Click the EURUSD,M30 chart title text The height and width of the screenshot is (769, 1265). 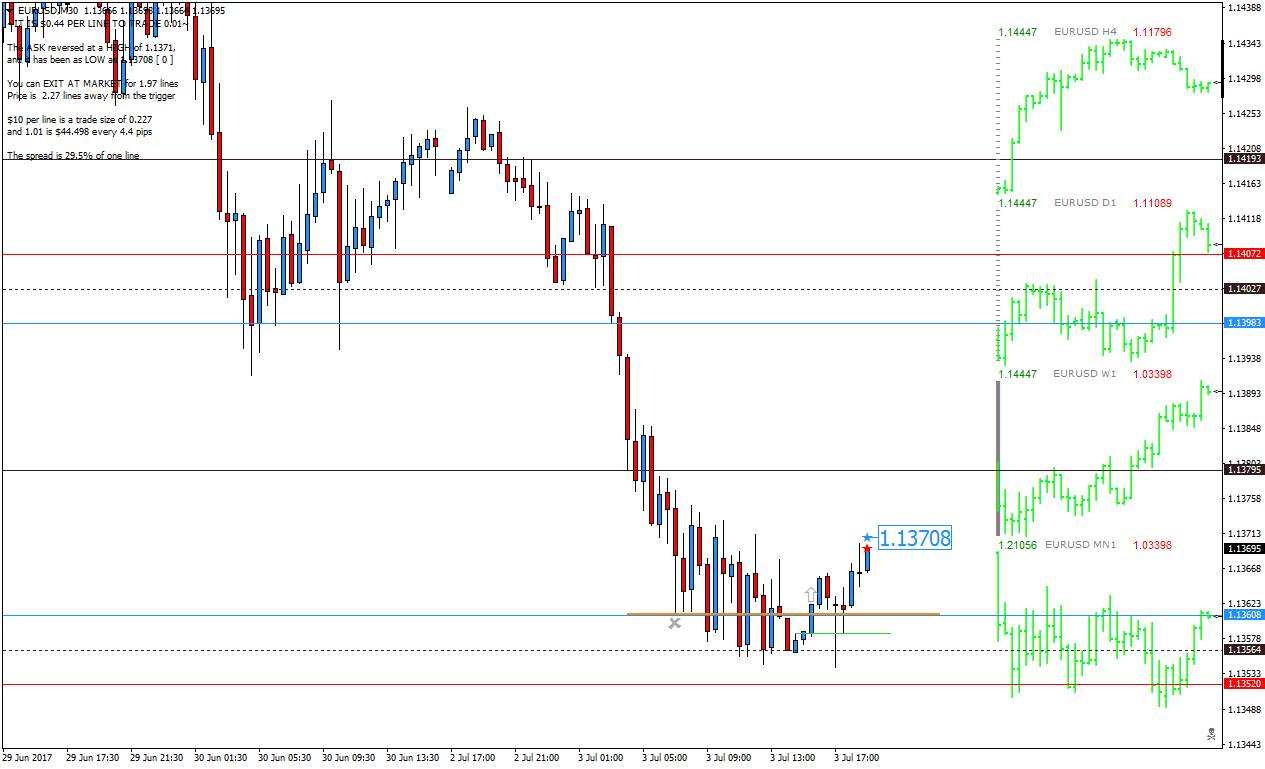[x=48, y=11]
